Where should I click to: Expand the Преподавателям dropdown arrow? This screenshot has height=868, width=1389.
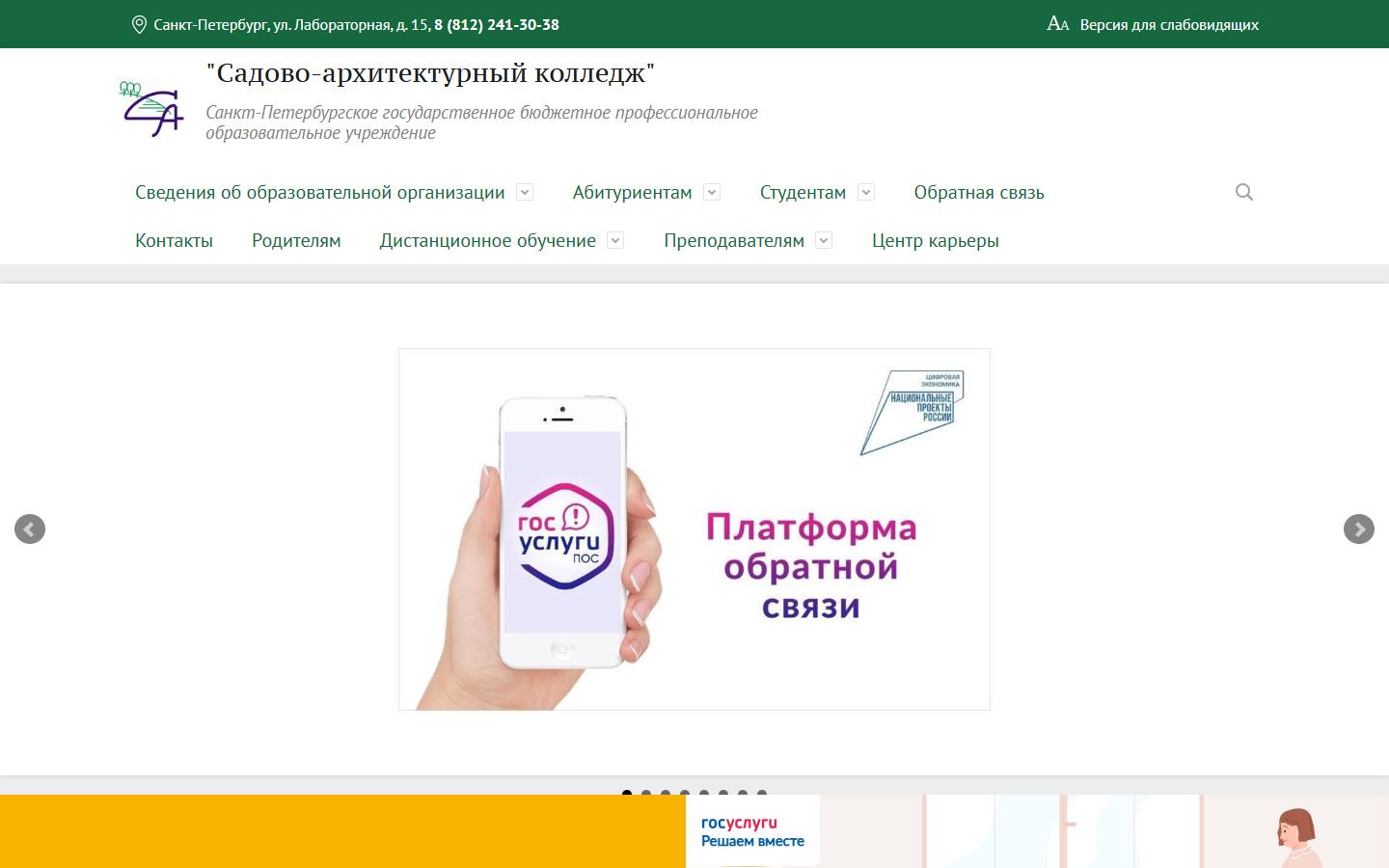(x=824, y=240)
